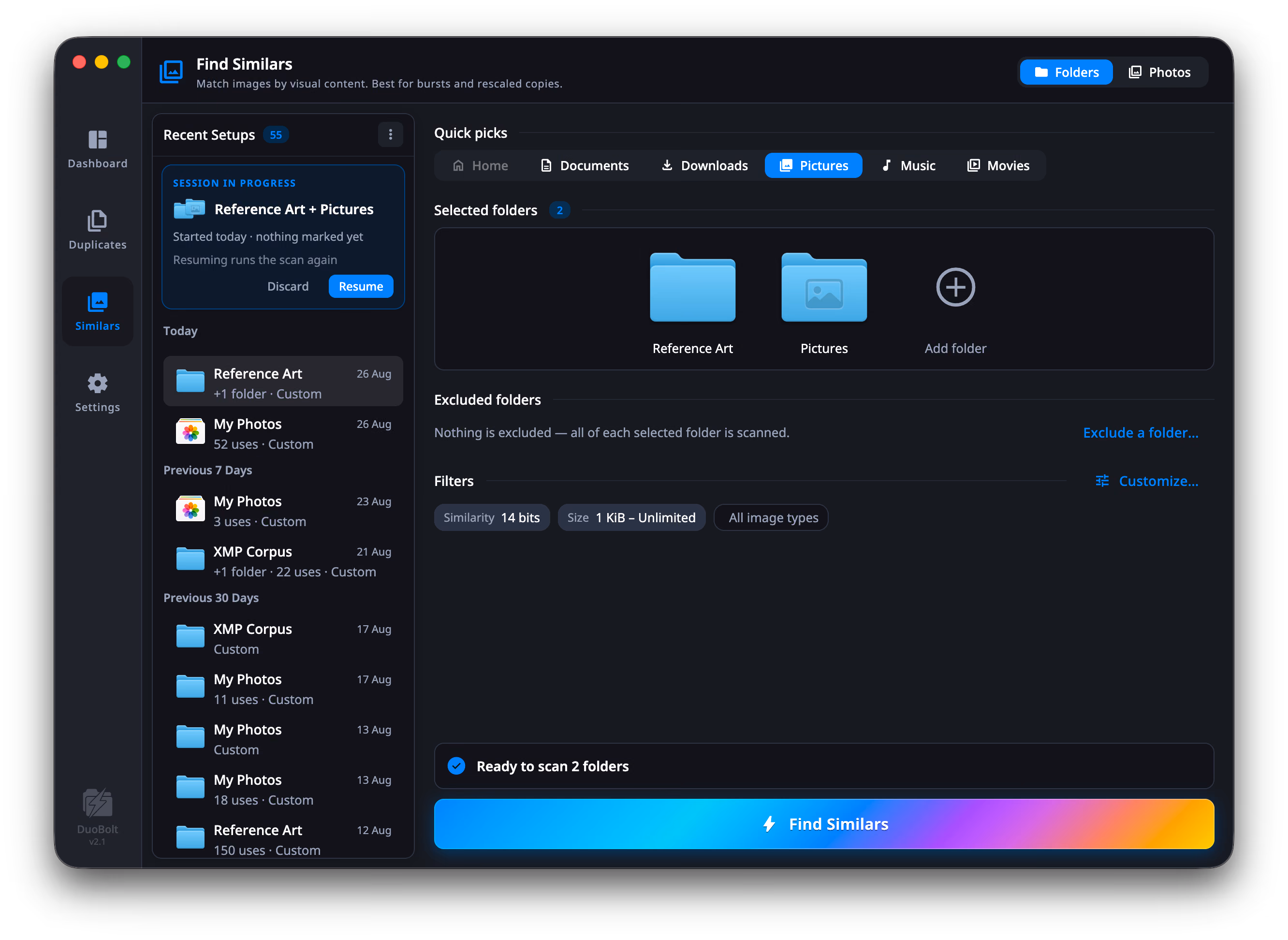
Task: Select the Home quick pick
Action: click(x=481, y=165)
